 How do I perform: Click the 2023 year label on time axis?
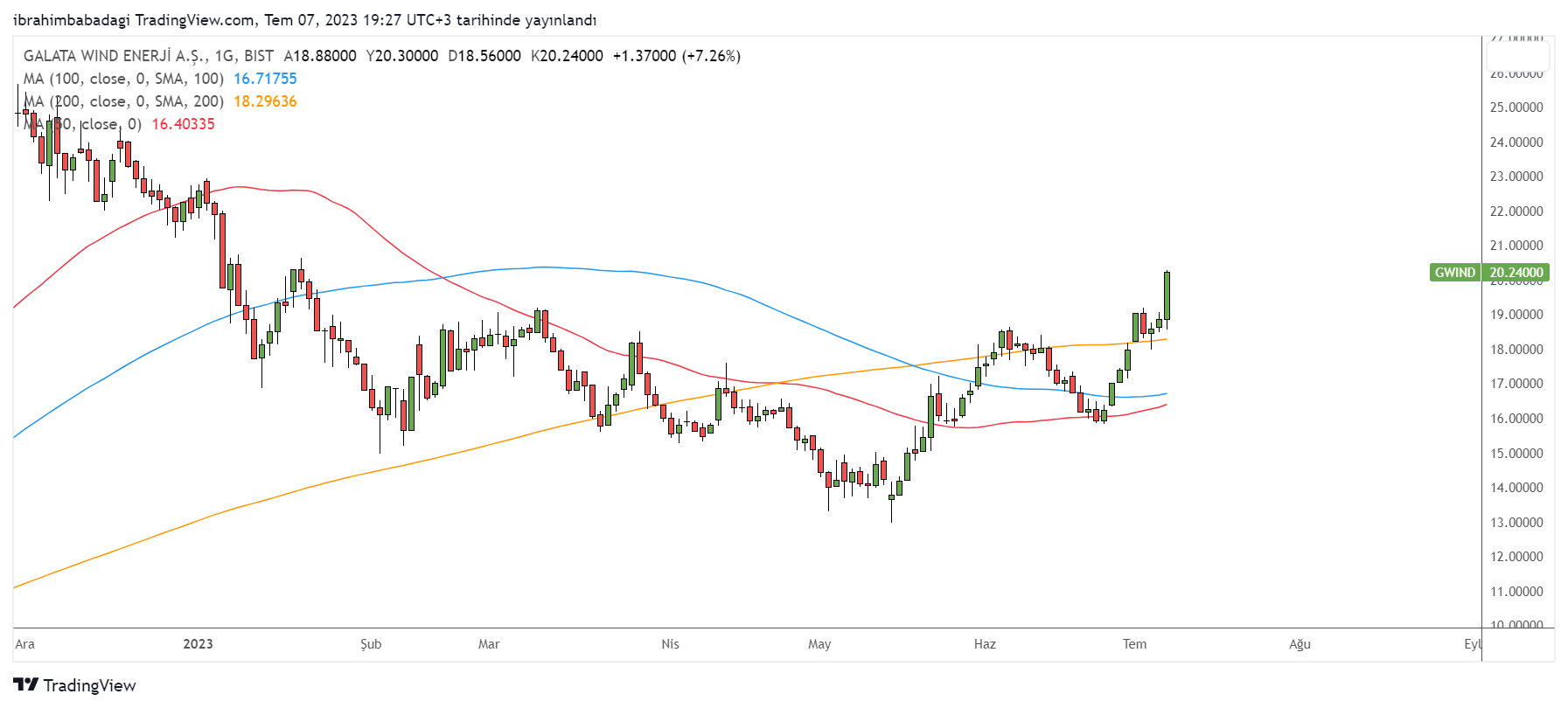(198, 644)
